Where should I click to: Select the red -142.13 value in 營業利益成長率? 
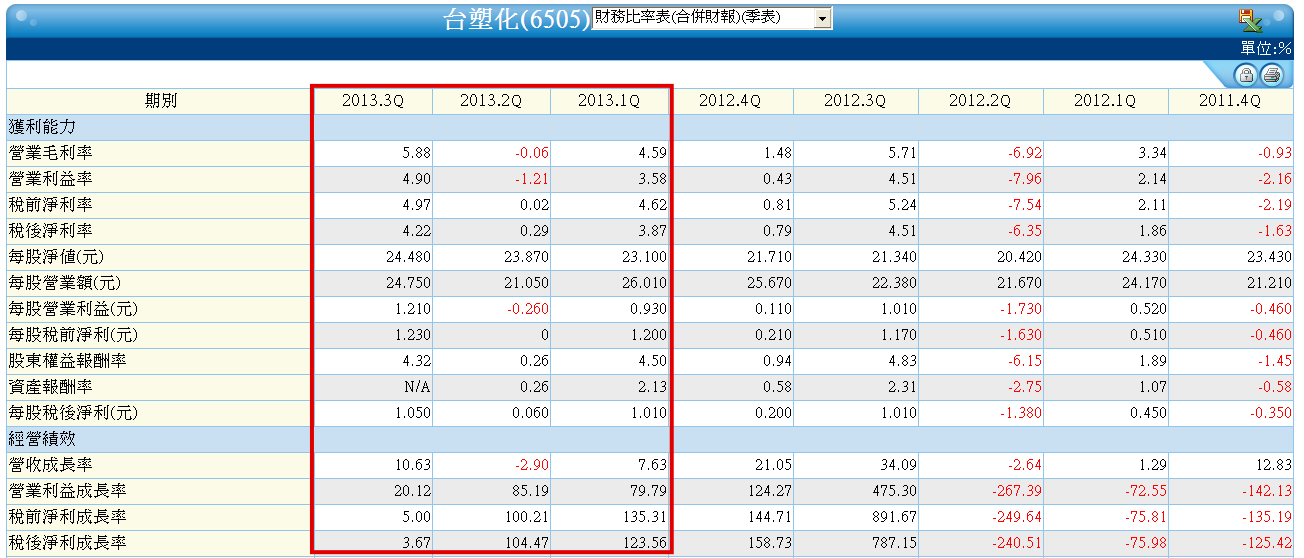pyautogui.click(x=1267, y=491)
